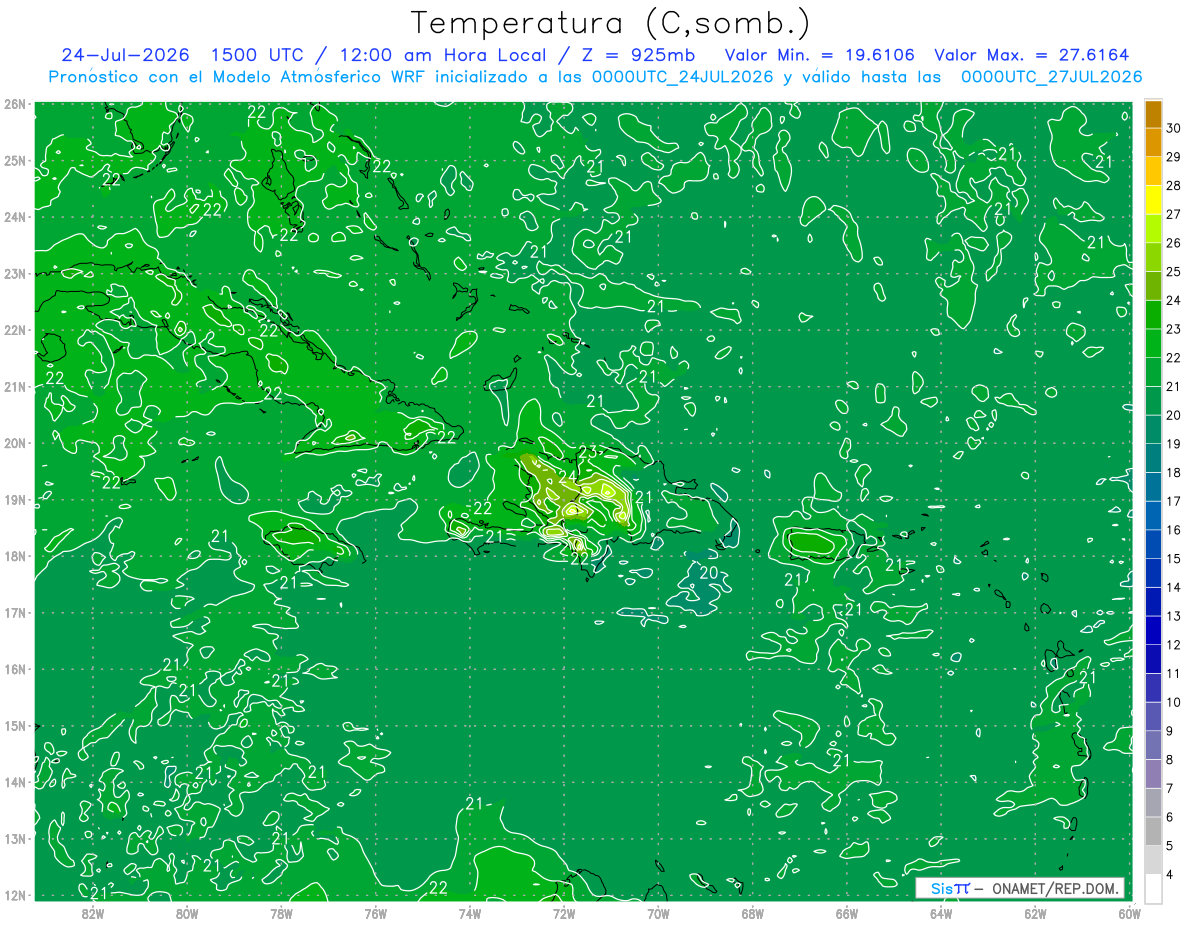Click the "12N" latitude label

click(x=14, y=895)
